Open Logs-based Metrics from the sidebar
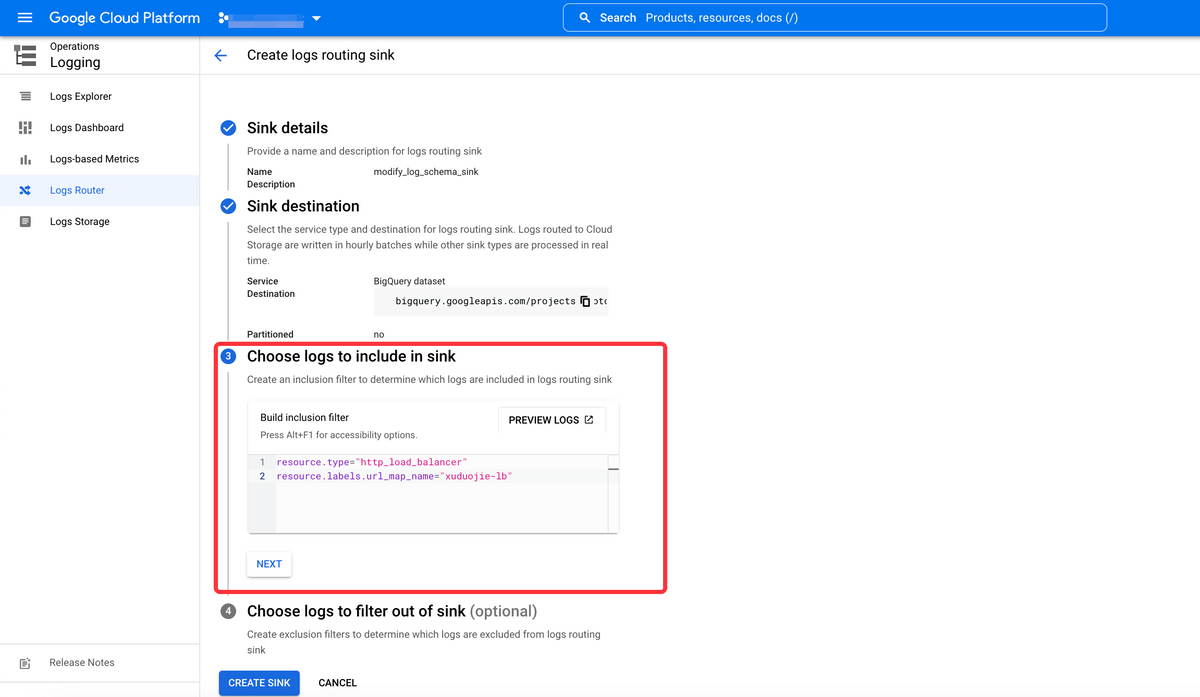 tap(94, 159)
